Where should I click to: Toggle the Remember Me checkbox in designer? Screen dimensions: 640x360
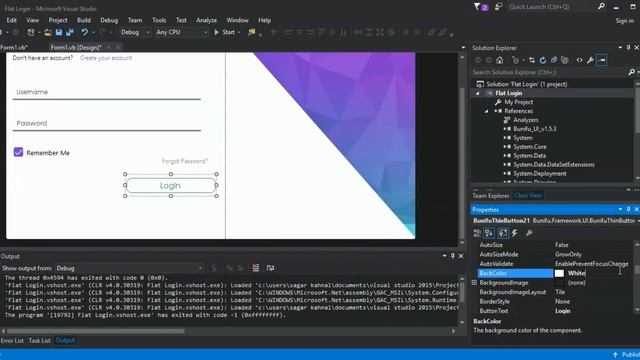click(18, 152)
